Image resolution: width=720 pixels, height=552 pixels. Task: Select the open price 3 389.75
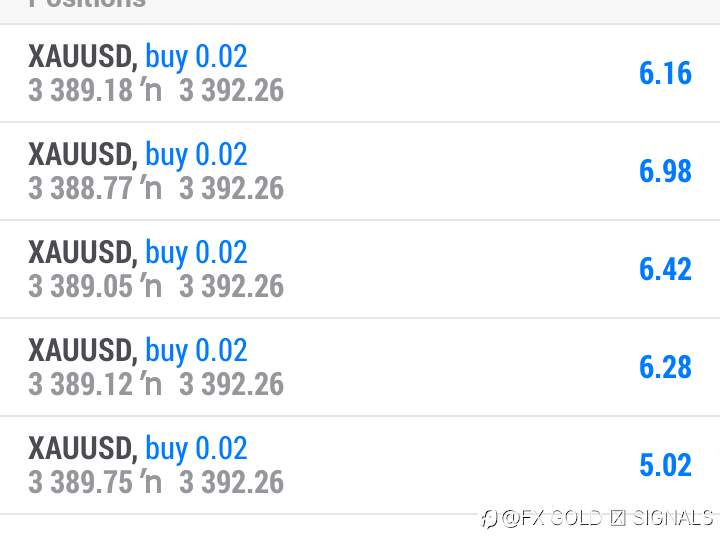[x=81, y=482]
